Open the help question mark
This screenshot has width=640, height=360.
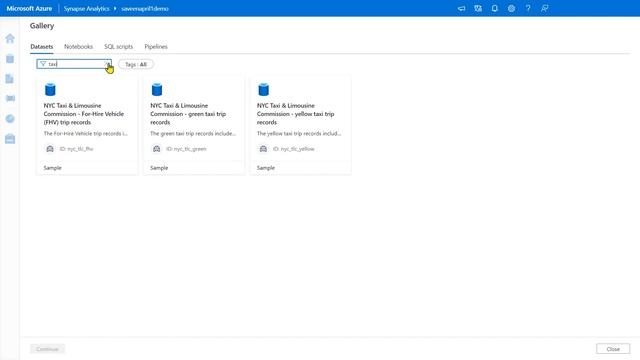coord(528,8)
